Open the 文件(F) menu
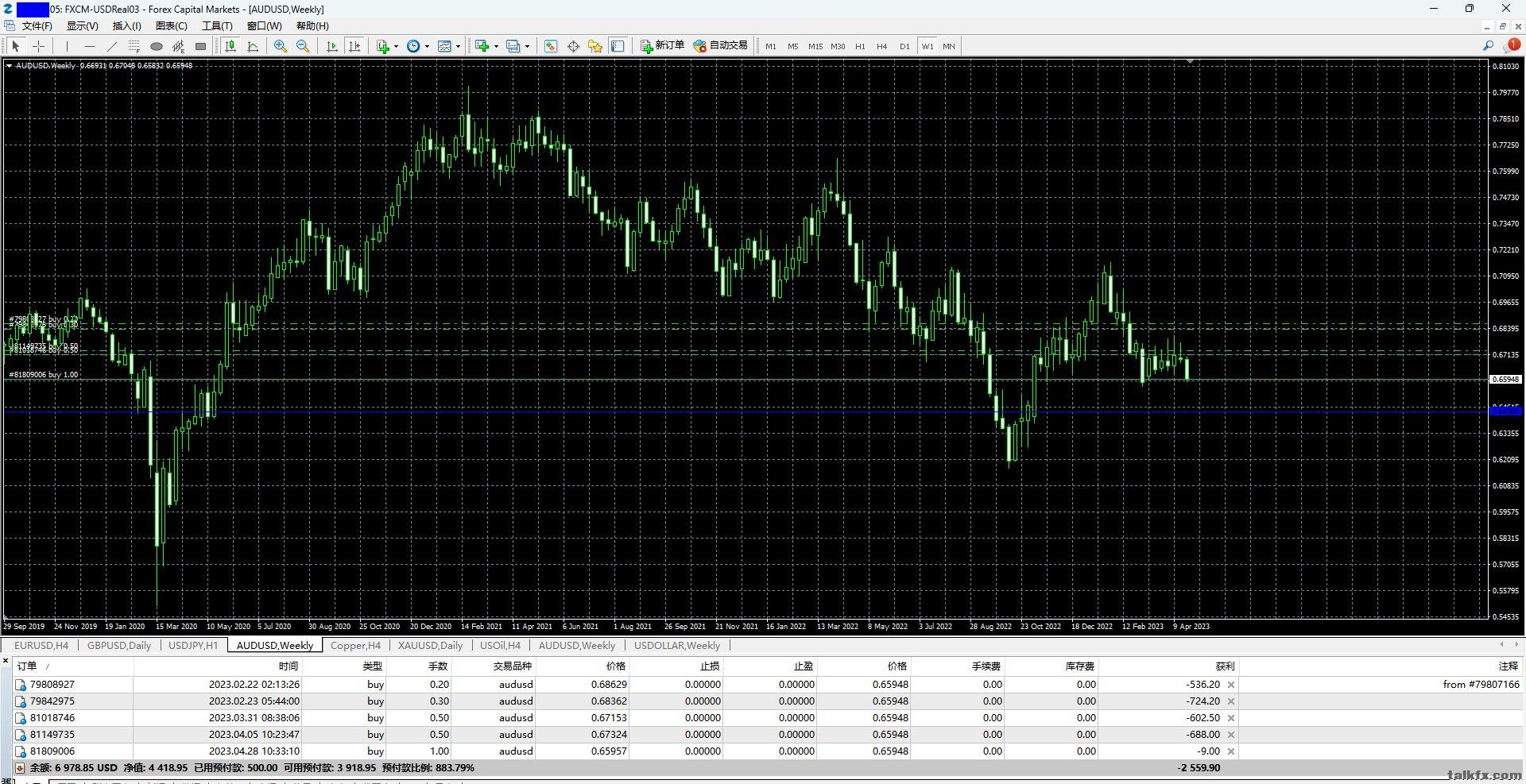This screenshot has height=784, width=1526. (37, 25)
